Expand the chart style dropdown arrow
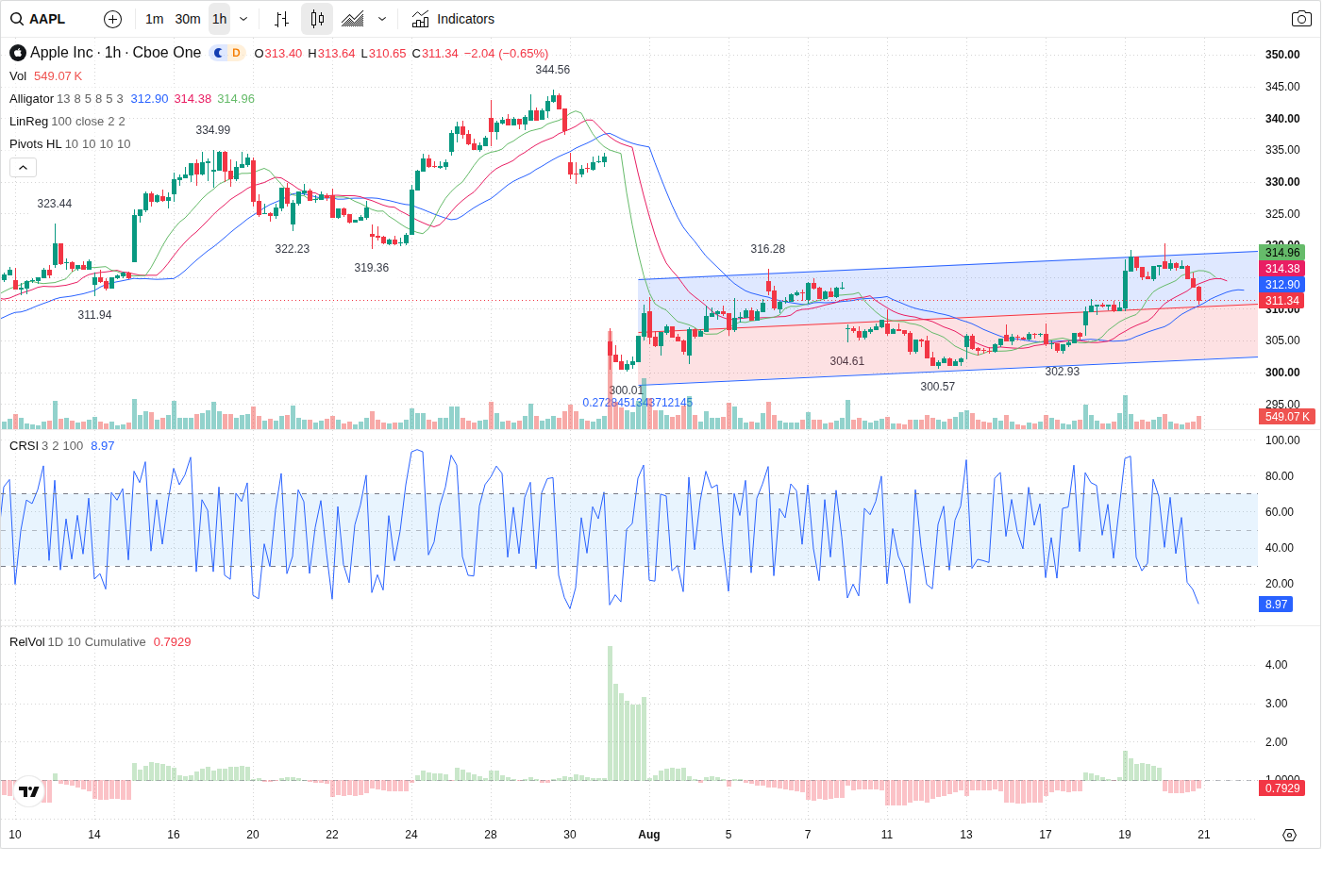This screenshot has width=1340, height=896. tap(382, 19)
